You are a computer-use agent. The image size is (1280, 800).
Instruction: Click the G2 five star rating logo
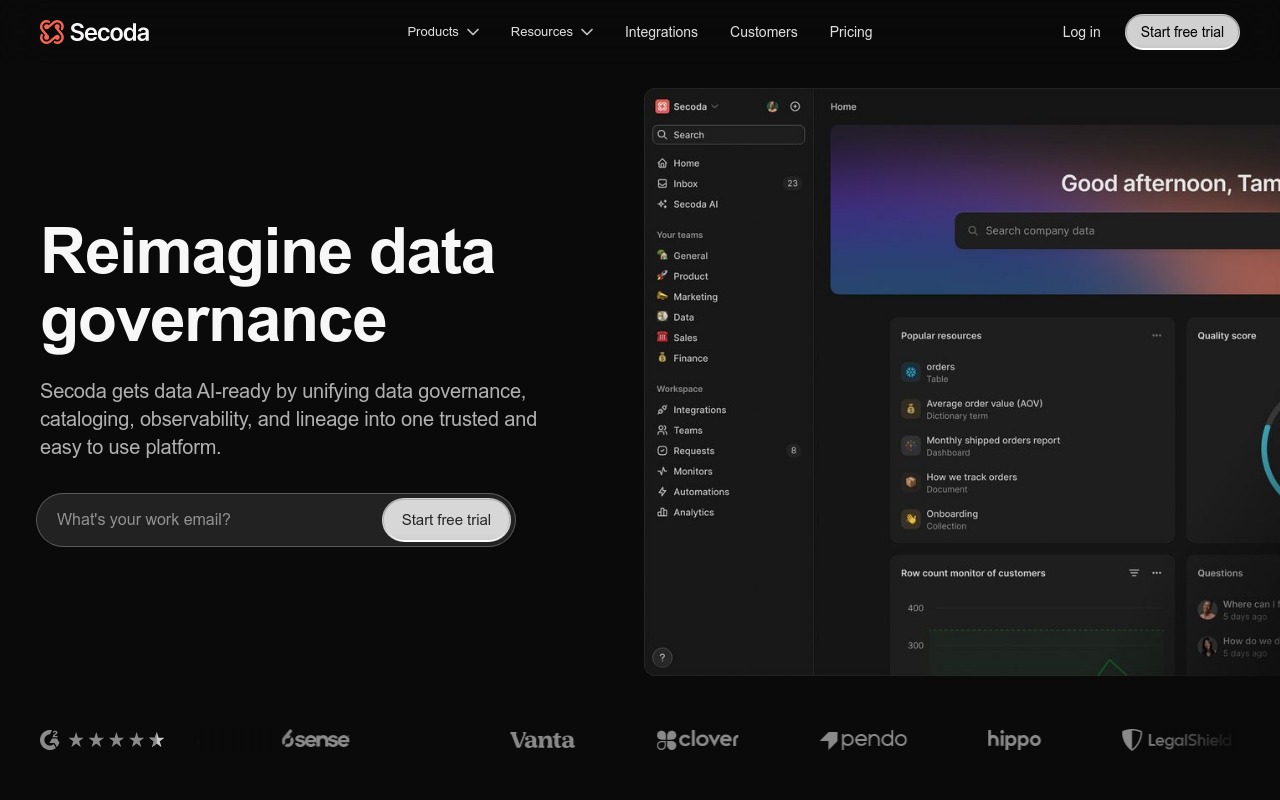(x=102, y=740)
